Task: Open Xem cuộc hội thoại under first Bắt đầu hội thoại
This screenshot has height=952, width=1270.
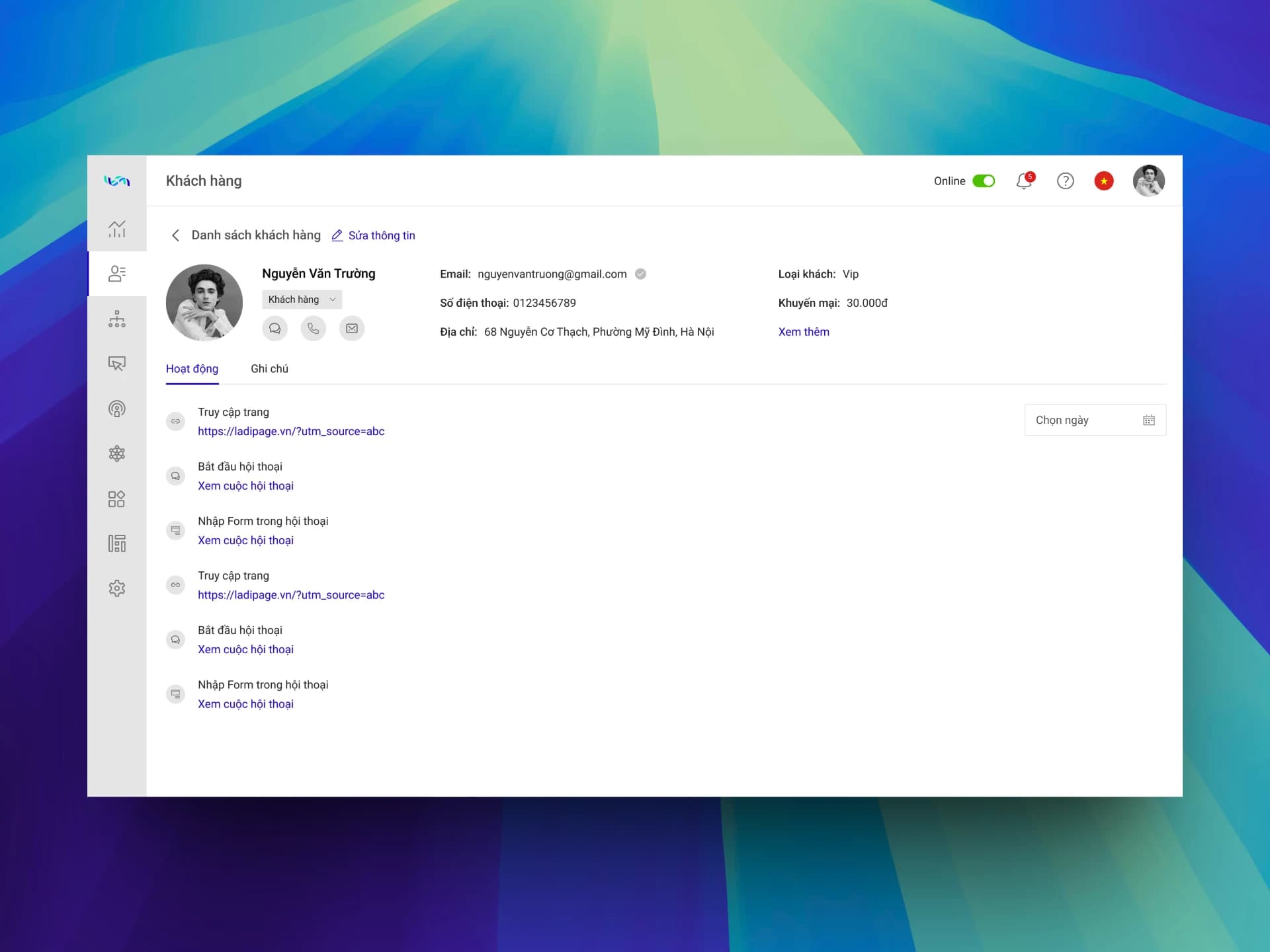Action: coord(245,486)
